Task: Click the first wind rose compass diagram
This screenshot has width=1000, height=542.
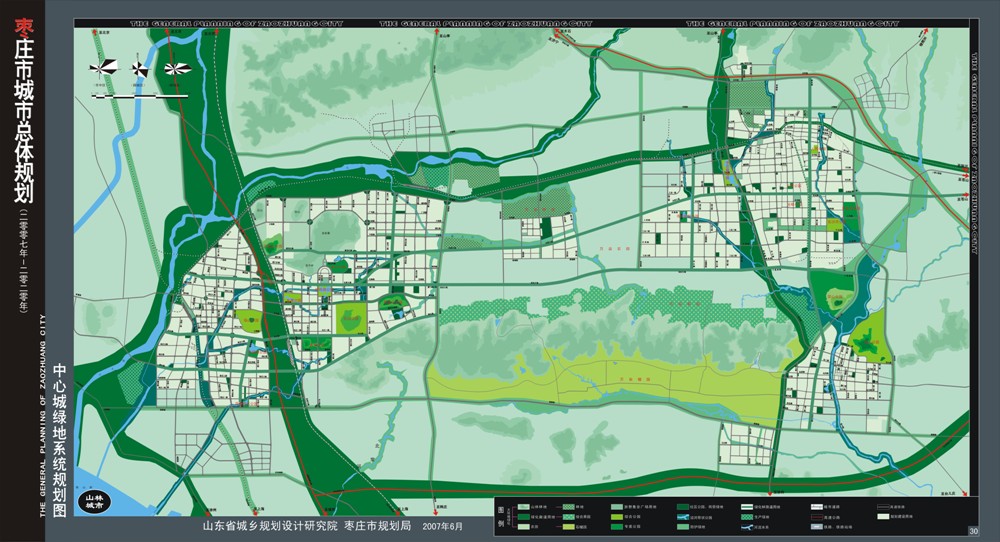Action: [103, 68]
